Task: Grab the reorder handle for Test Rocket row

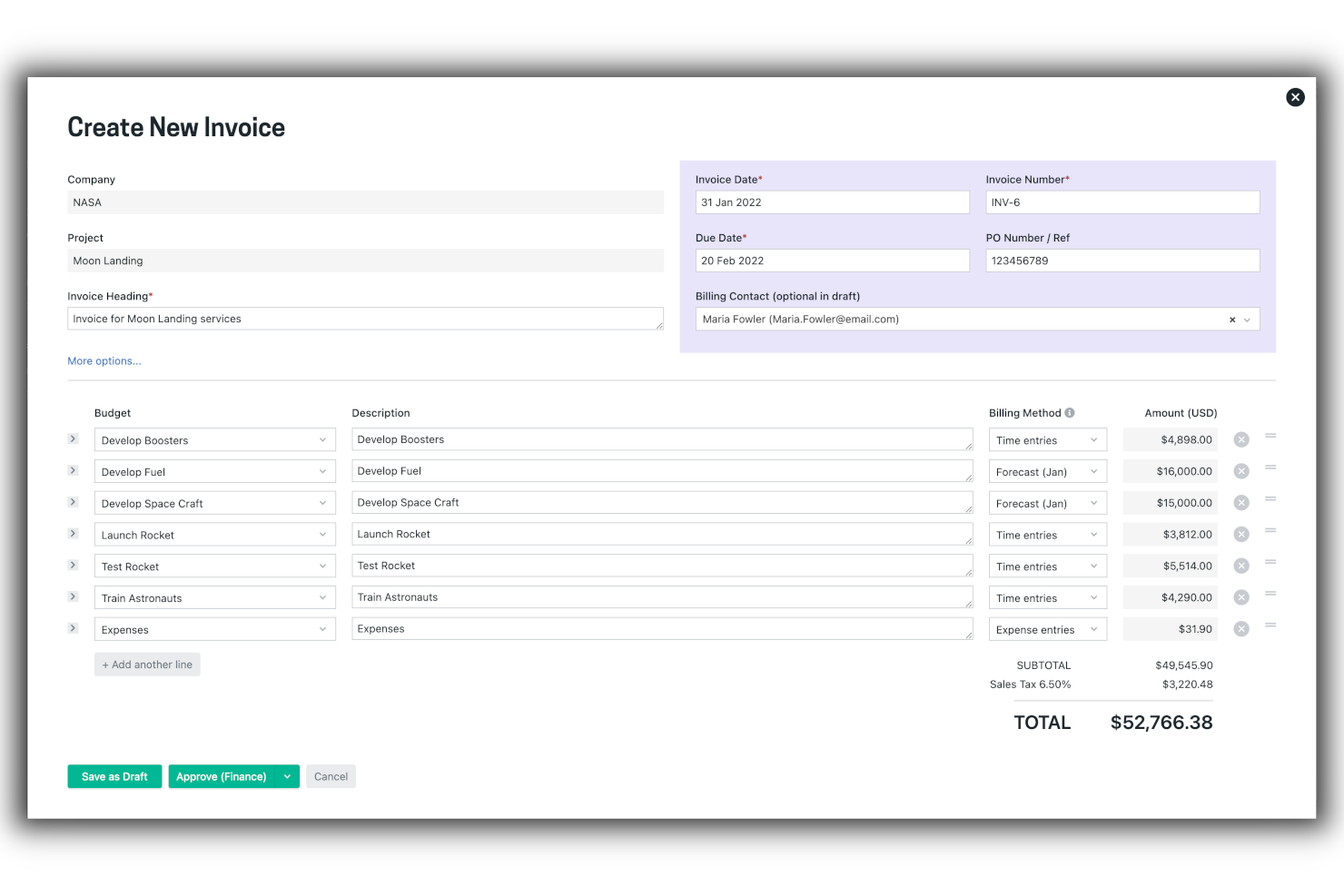Action: point(1270,562)
